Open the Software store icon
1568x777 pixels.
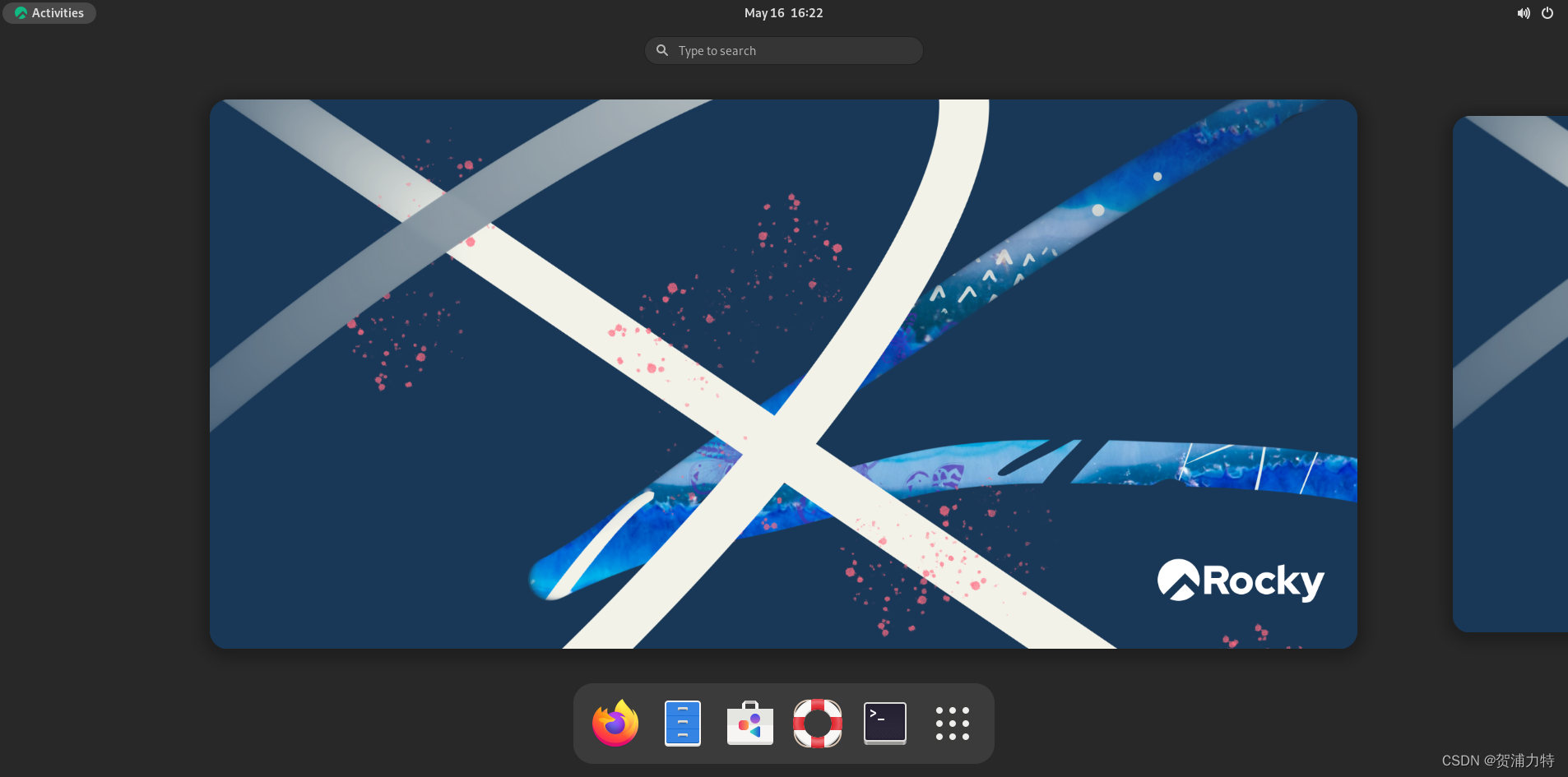[x=750, y=724]
